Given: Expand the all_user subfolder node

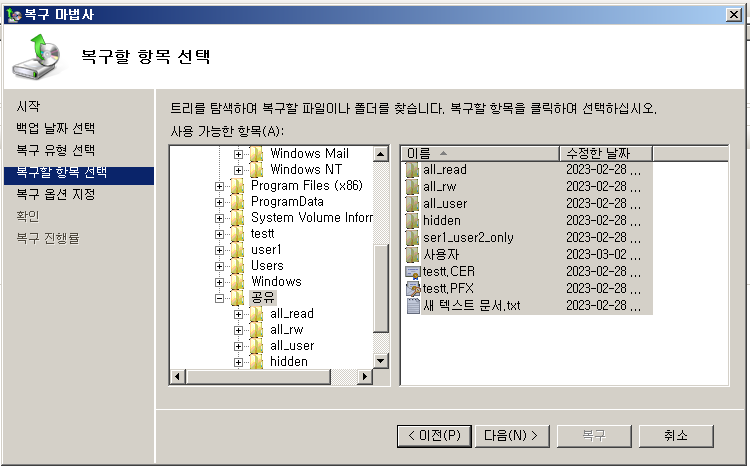Looking at the screenshot, I should [238, 346].
